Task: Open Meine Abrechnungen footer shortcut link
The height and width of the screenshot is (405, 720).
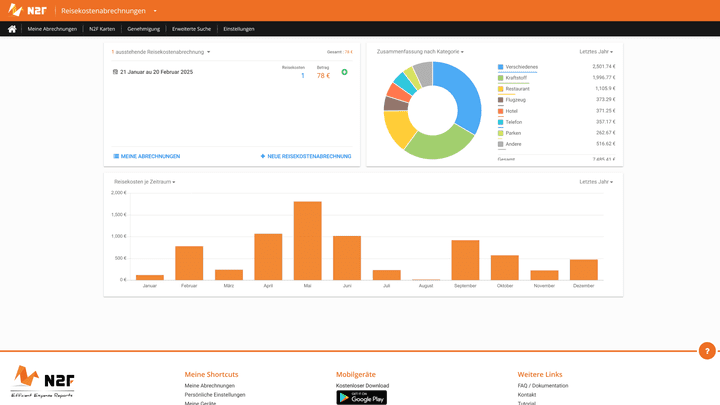Action: coord(209,386)
